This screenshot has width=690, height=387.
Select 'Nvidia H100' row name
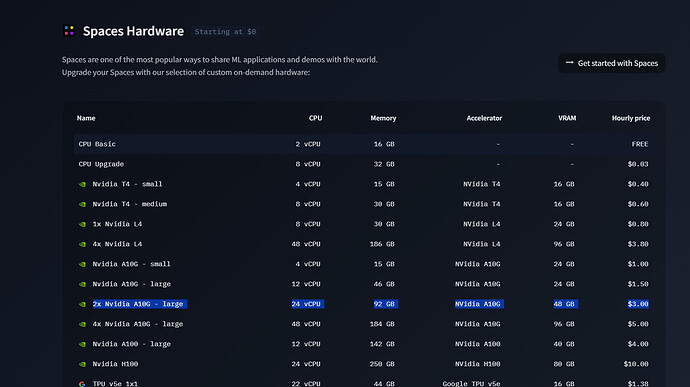(x=115, y=364)
